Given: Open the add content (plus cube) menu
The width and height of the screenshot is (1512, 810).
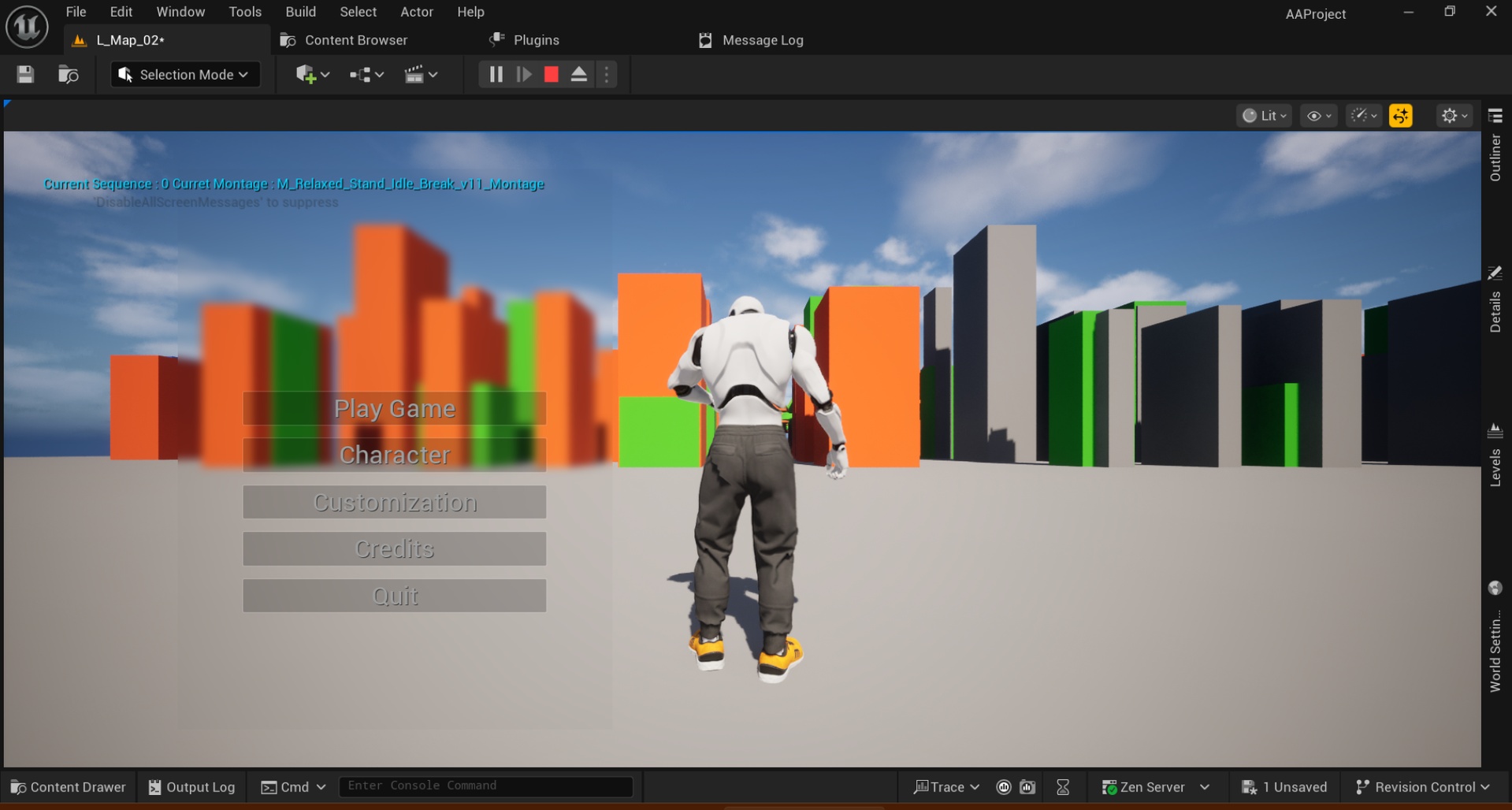Looking at the screenshot, I should click(x=312, y=74).
